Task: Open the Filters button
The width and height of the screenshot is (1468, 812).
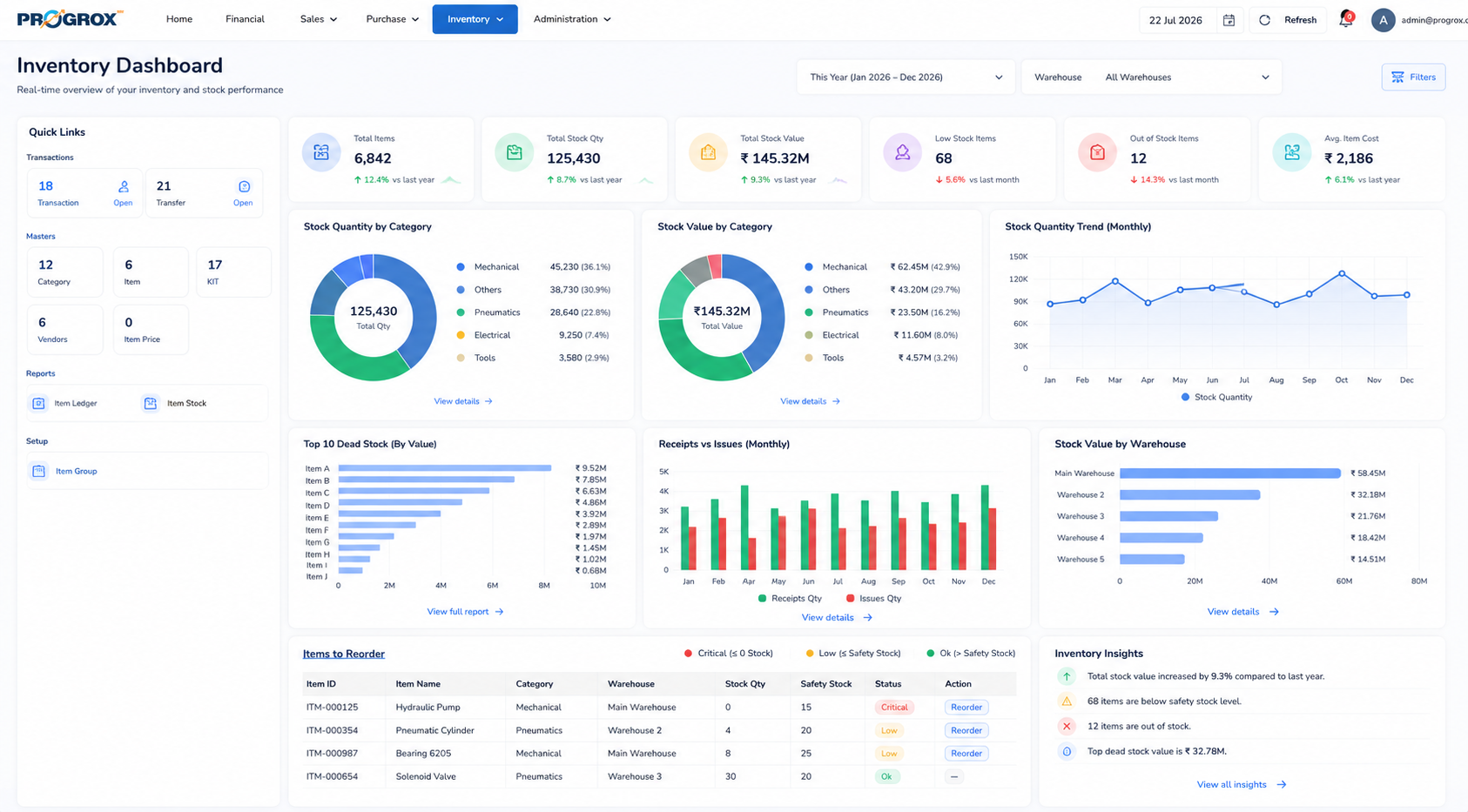Action: (1413, 77)
